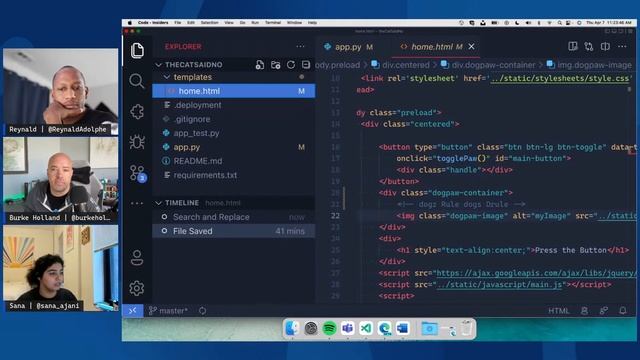
Task: Open the Explorer view in activity bar
Action: [137, 50]
